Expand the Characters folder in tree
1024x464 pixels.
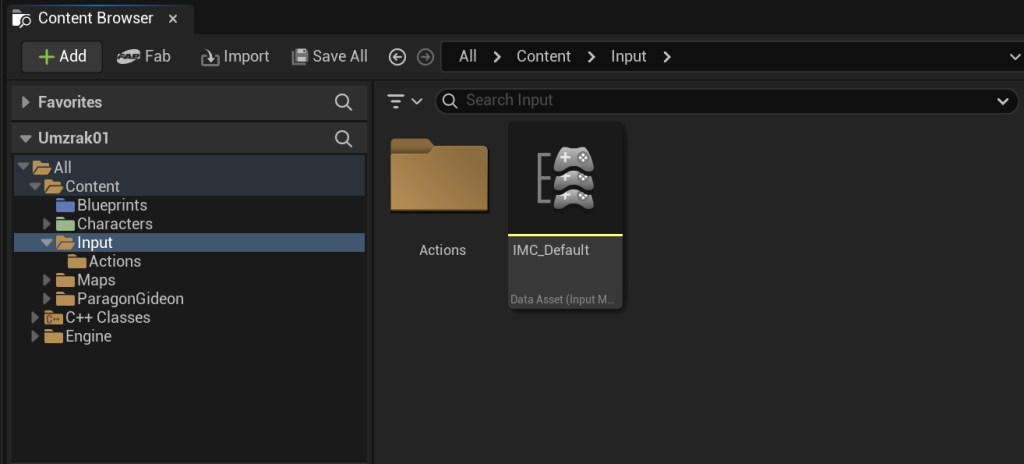[46, 224]
